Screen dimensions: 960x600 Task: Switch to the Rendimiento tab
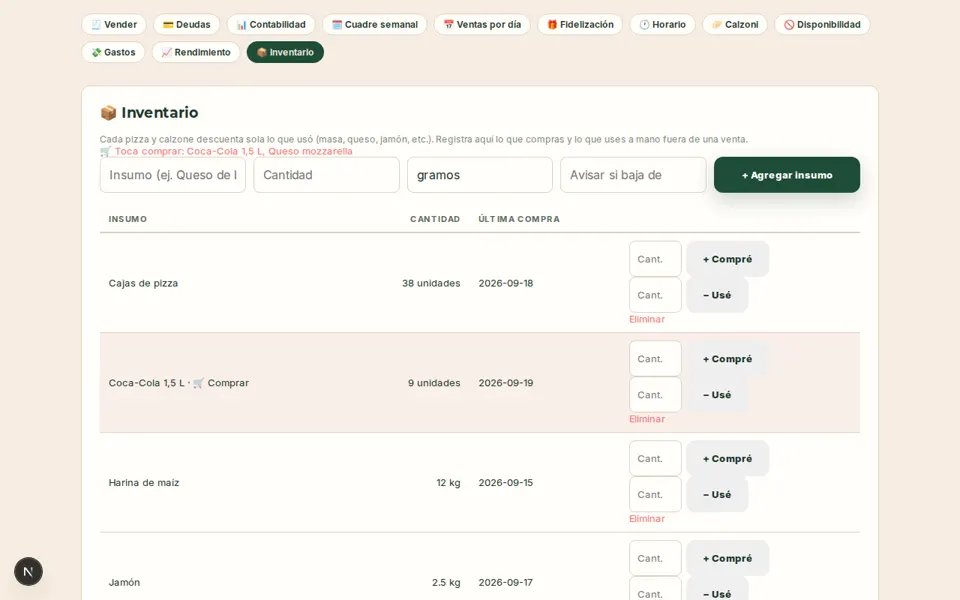[196, 52]
